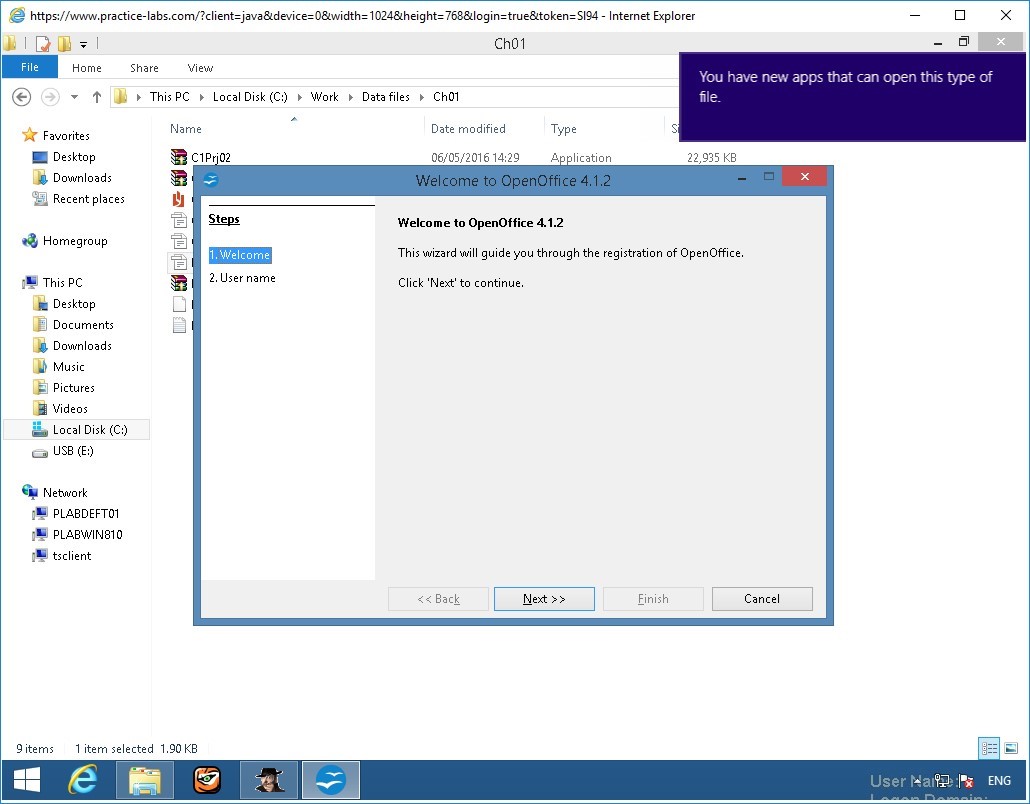This screenshot has height=804, width=1030.
Task: Click the ENG language indicator
Action: pyautogui.click(x=999, y=780)
